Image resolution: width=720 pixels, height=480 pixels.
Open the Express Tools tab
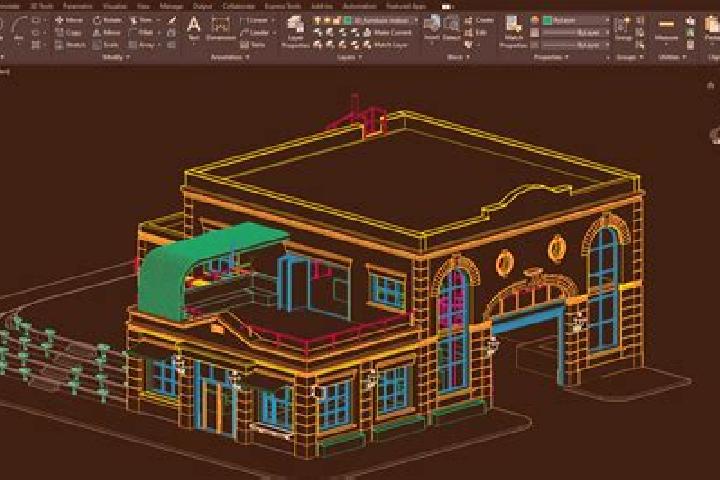(283, 6)
